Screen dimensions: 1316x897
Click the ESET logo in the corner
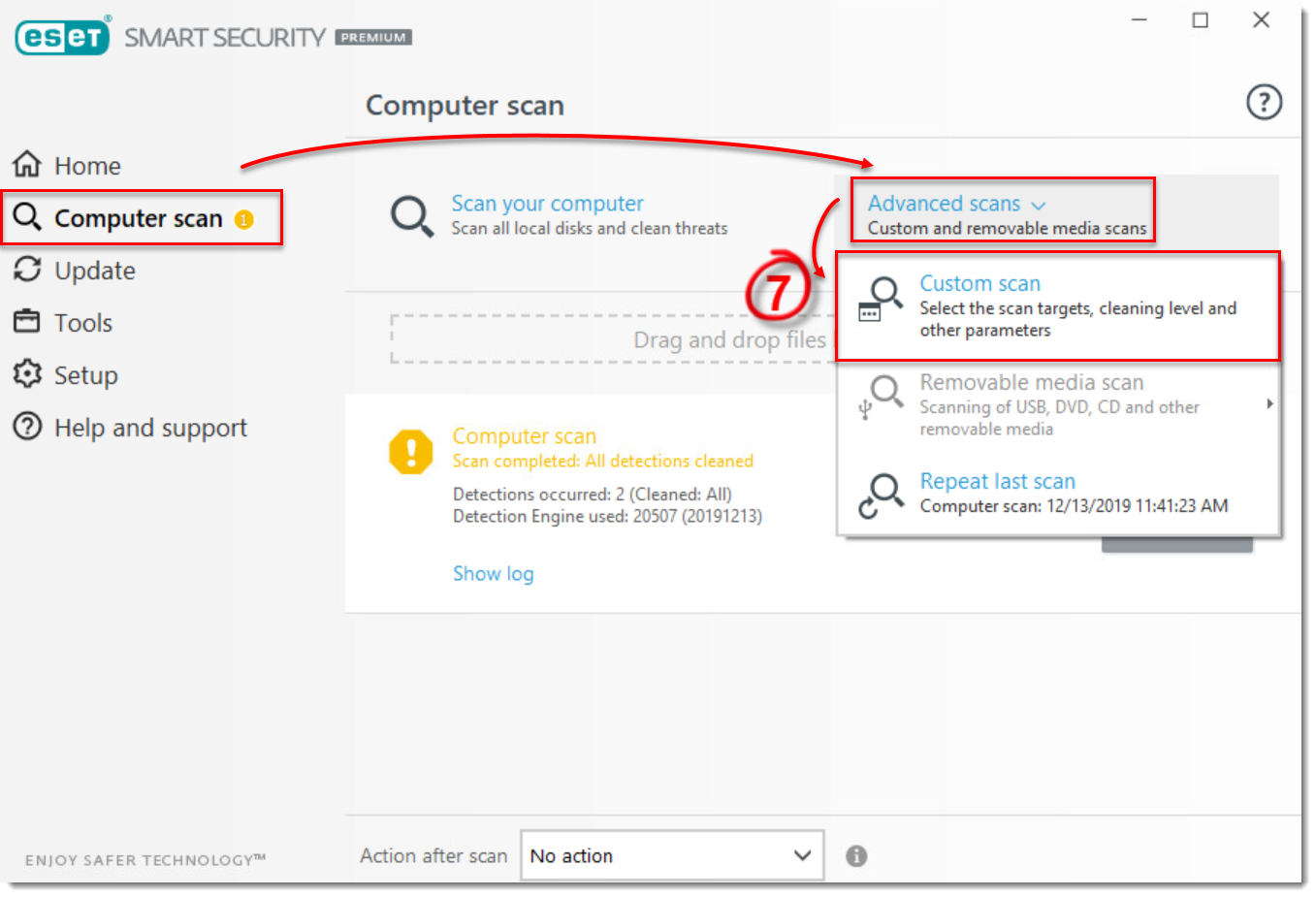tap(62, 35)
